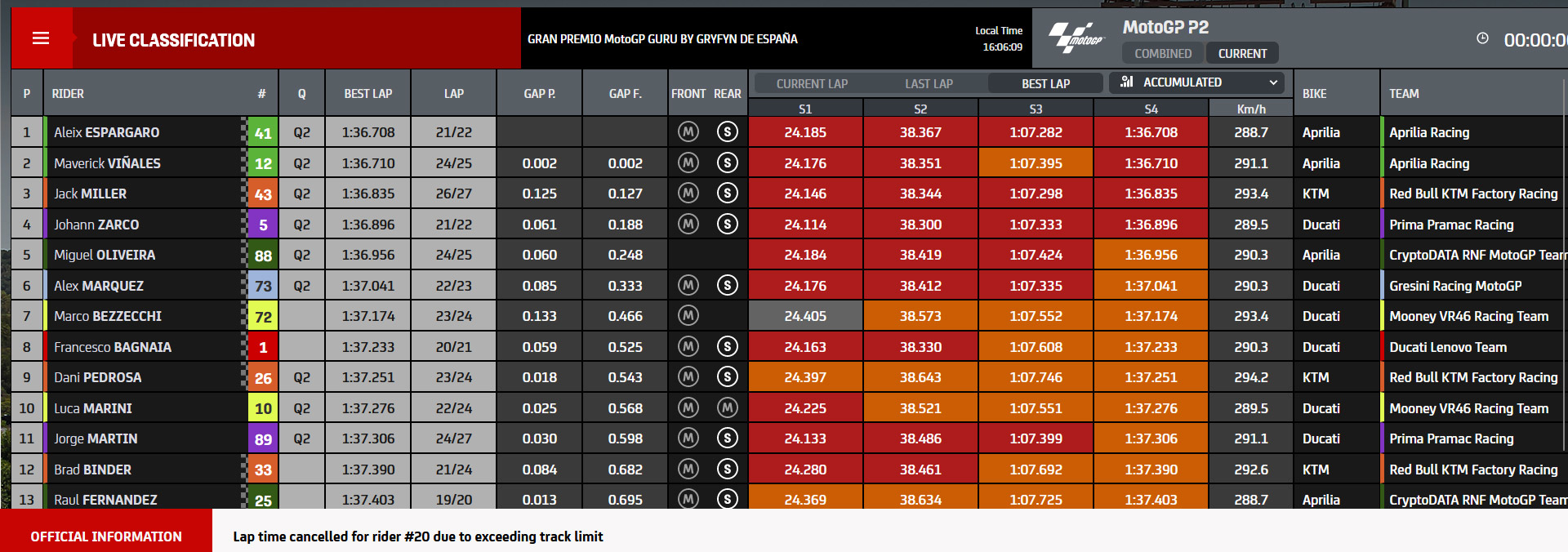Click the bar chart icon beside ACCUMULATED

[1127, 82]
